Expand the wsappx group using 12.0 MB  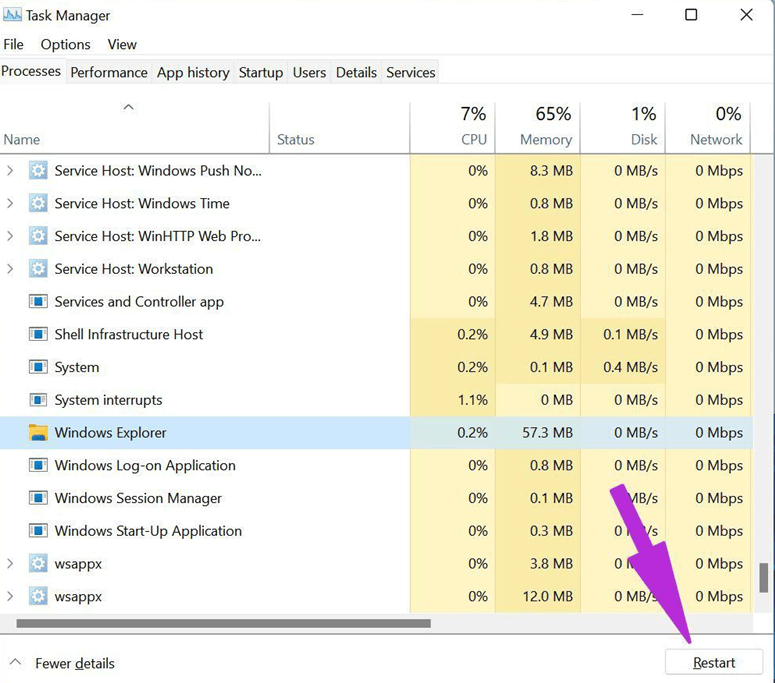10,596
